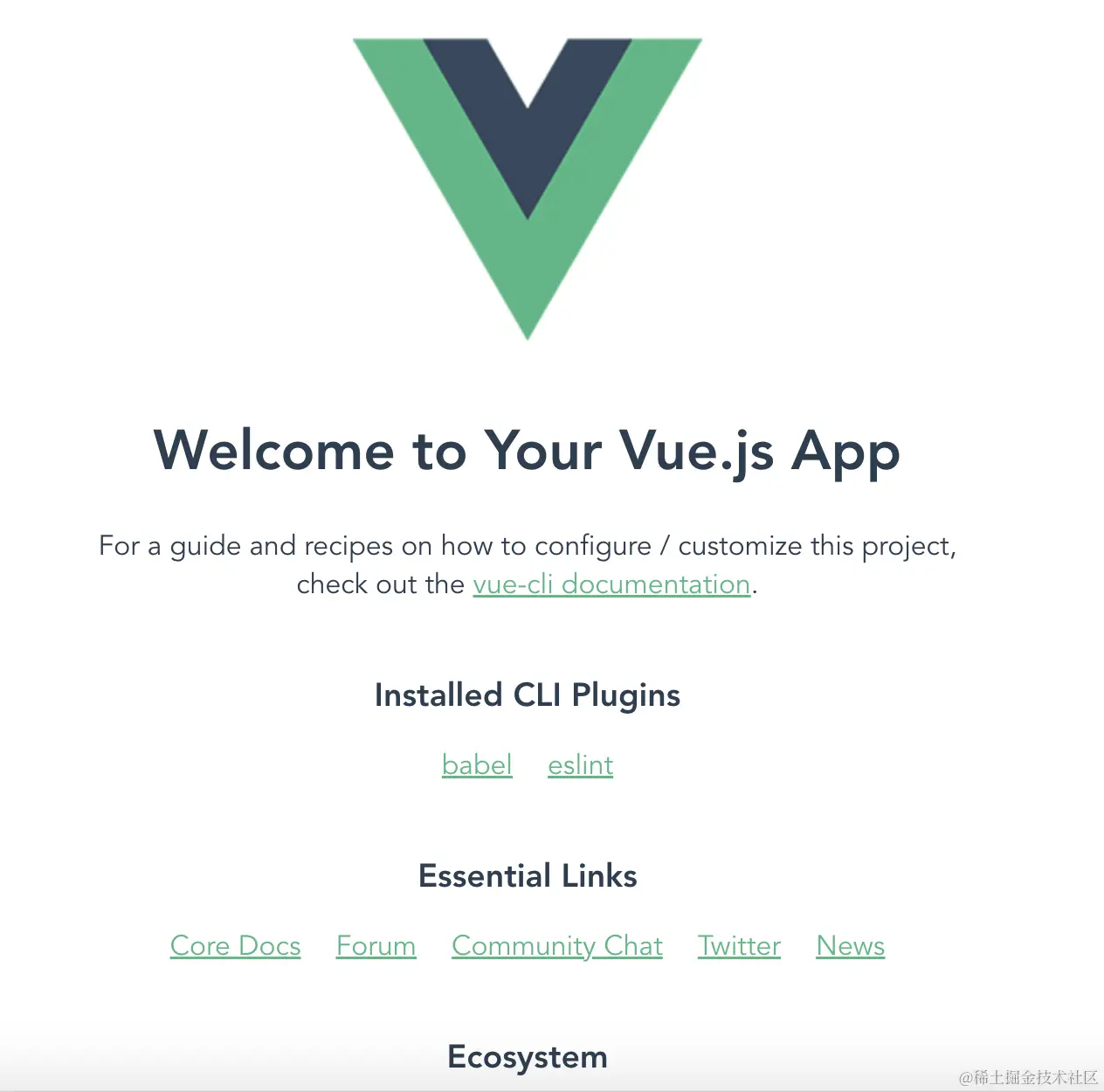Open the eslint plugin link

tap(581, 764)
